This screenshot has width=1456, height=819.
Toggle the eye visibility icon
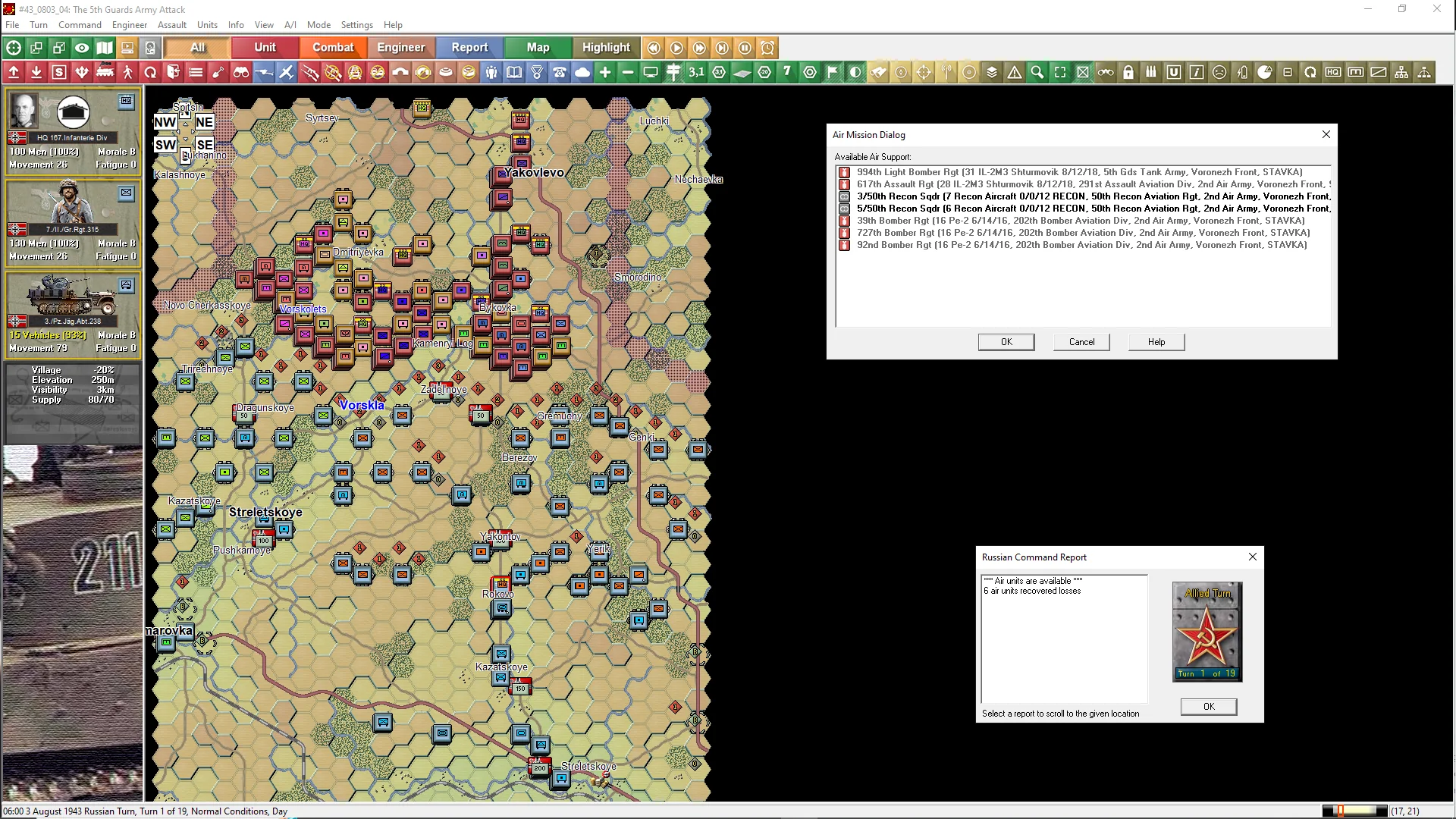pos(82,48)
